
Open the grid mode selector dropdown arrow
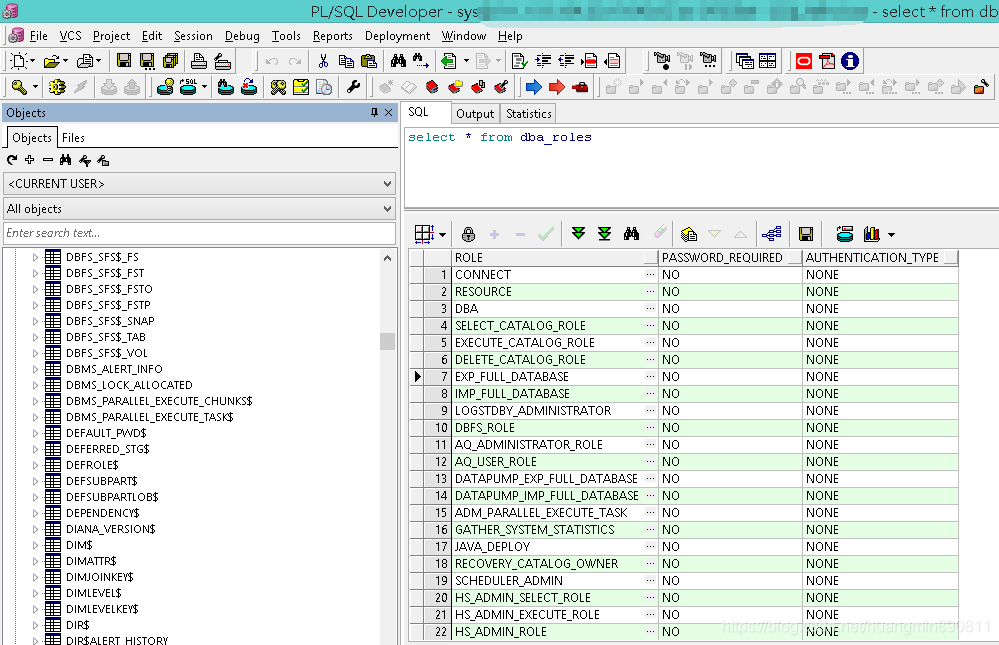[443, 235]
